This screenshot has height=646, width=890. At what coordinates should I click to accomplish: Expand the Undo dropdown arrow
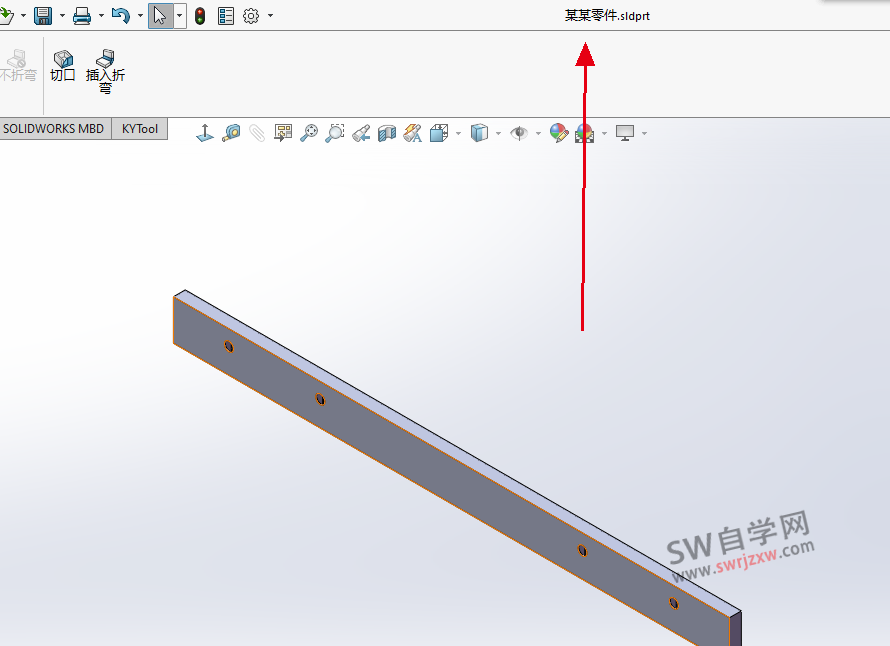[139, 15]
